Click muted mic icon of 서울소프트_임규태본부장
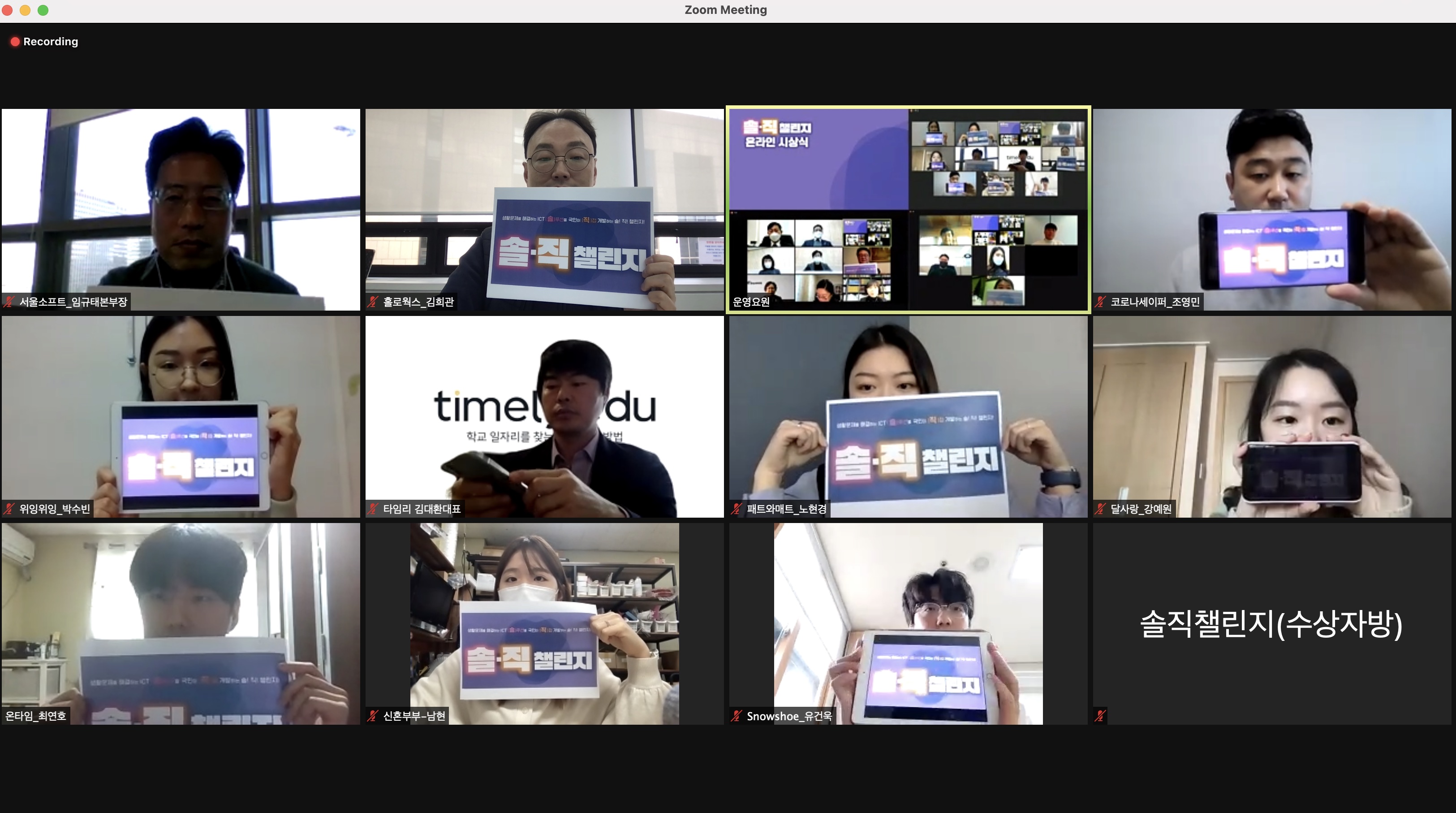Screen dimensions: 1456x813 (x=9, y=302)
